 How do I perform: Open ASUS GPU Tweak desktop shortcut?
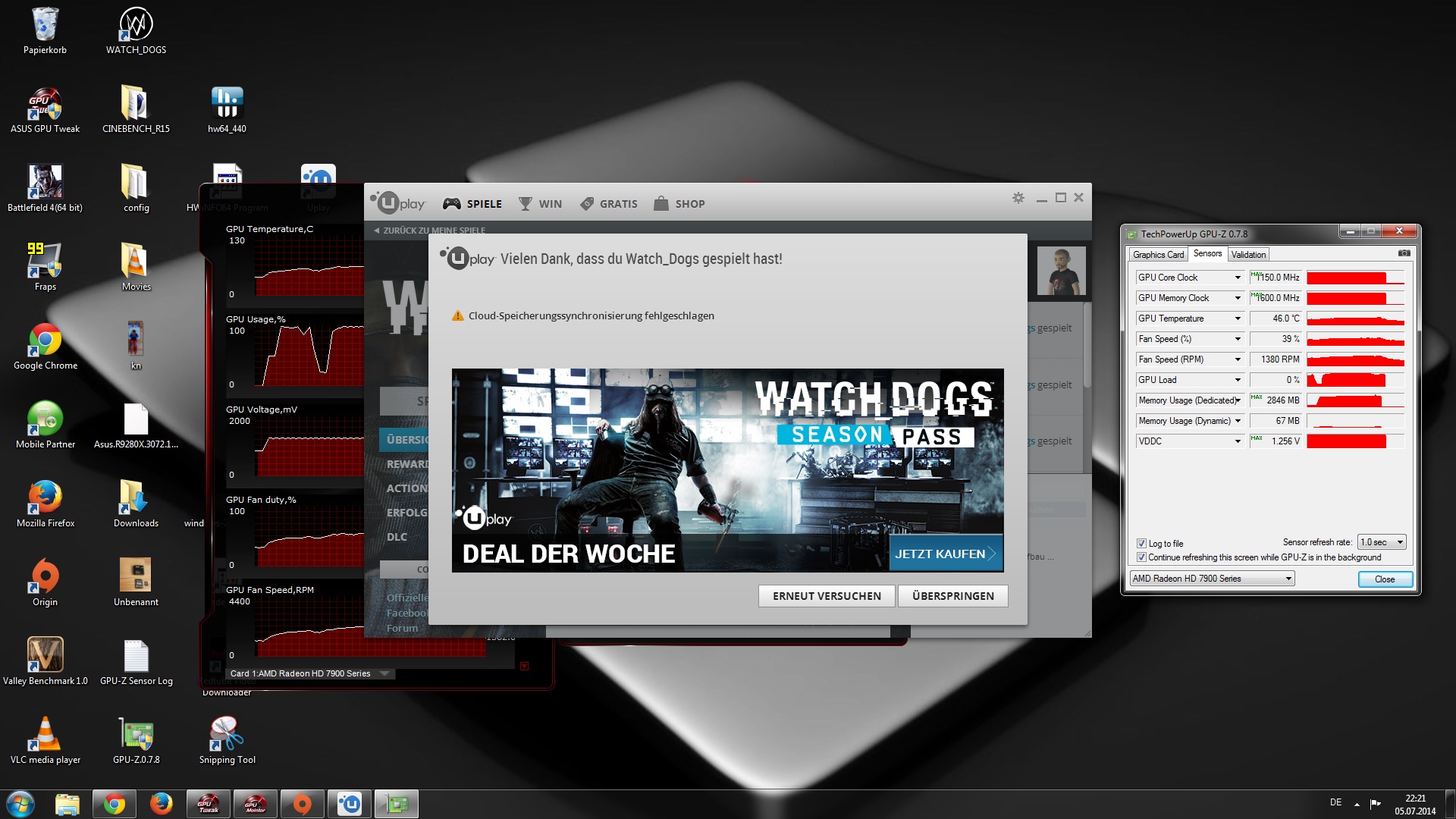click(x=45, y=103)
